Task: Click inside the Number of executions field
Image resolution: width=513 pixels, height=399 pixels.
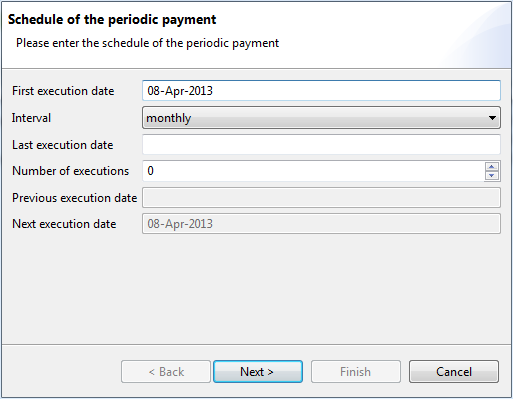Action: click(x=313, y=171)
